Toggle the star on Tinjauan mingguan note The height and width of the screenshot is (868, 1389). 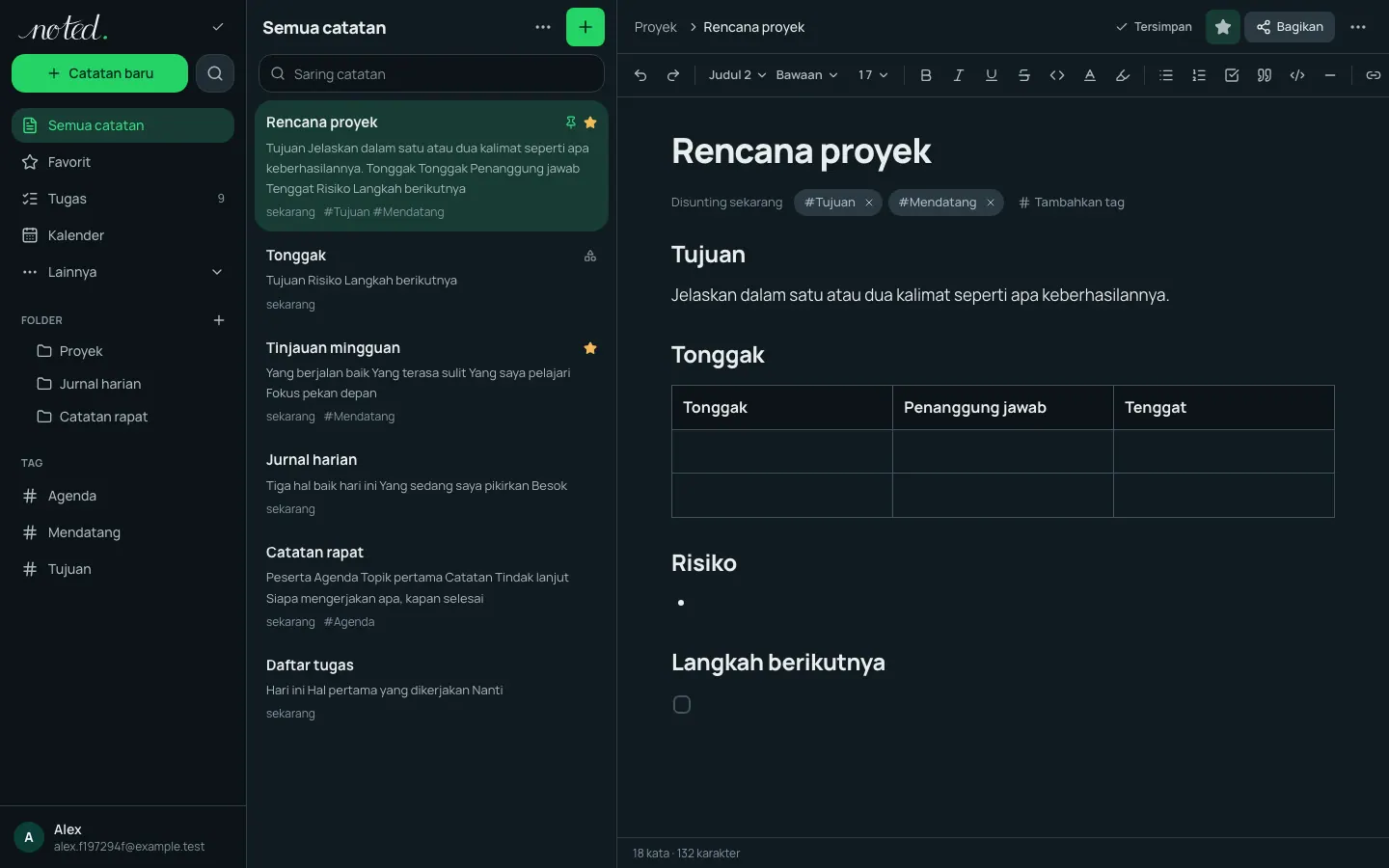(x=590, y=348)
